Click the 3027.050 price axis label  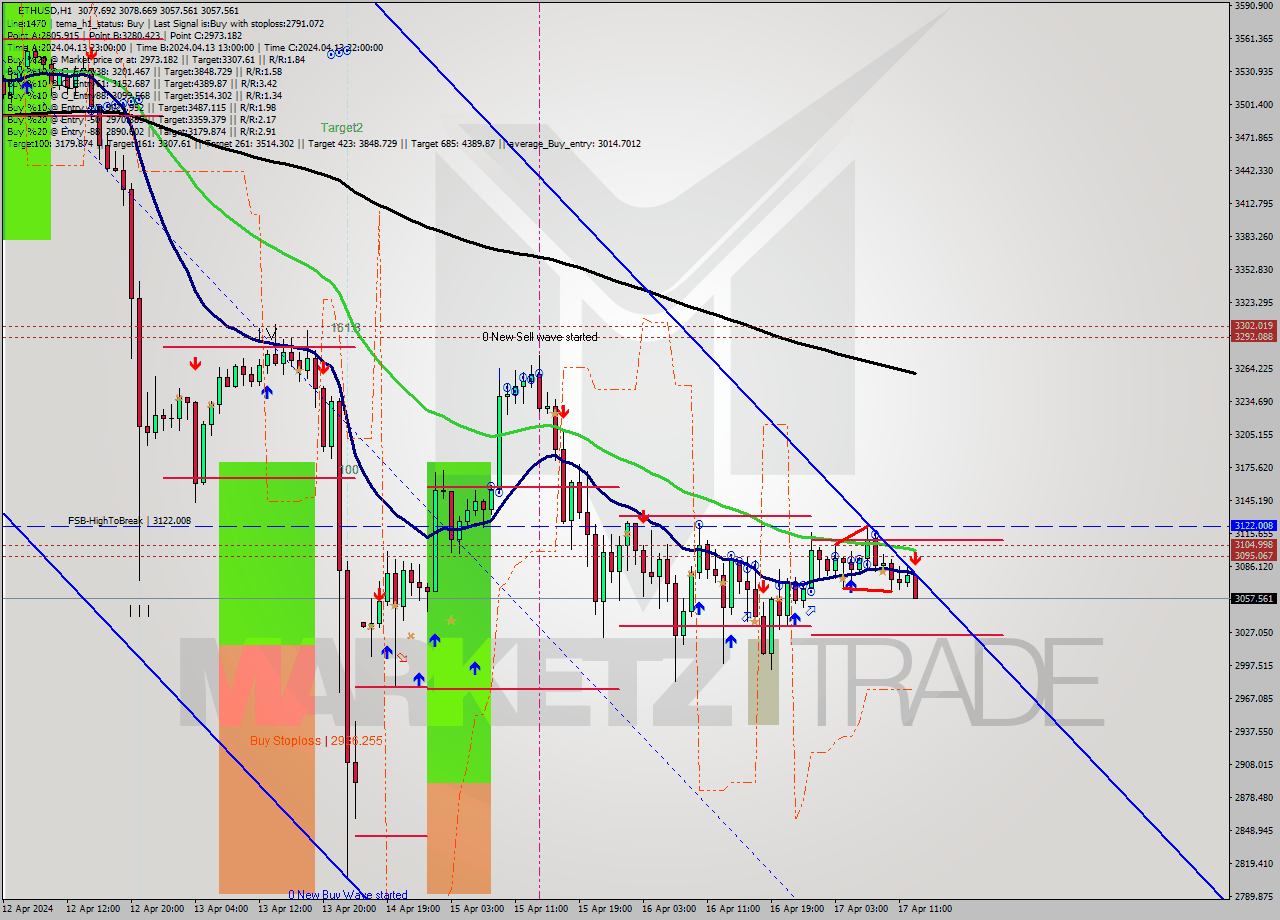click(x=1254, y=633)
